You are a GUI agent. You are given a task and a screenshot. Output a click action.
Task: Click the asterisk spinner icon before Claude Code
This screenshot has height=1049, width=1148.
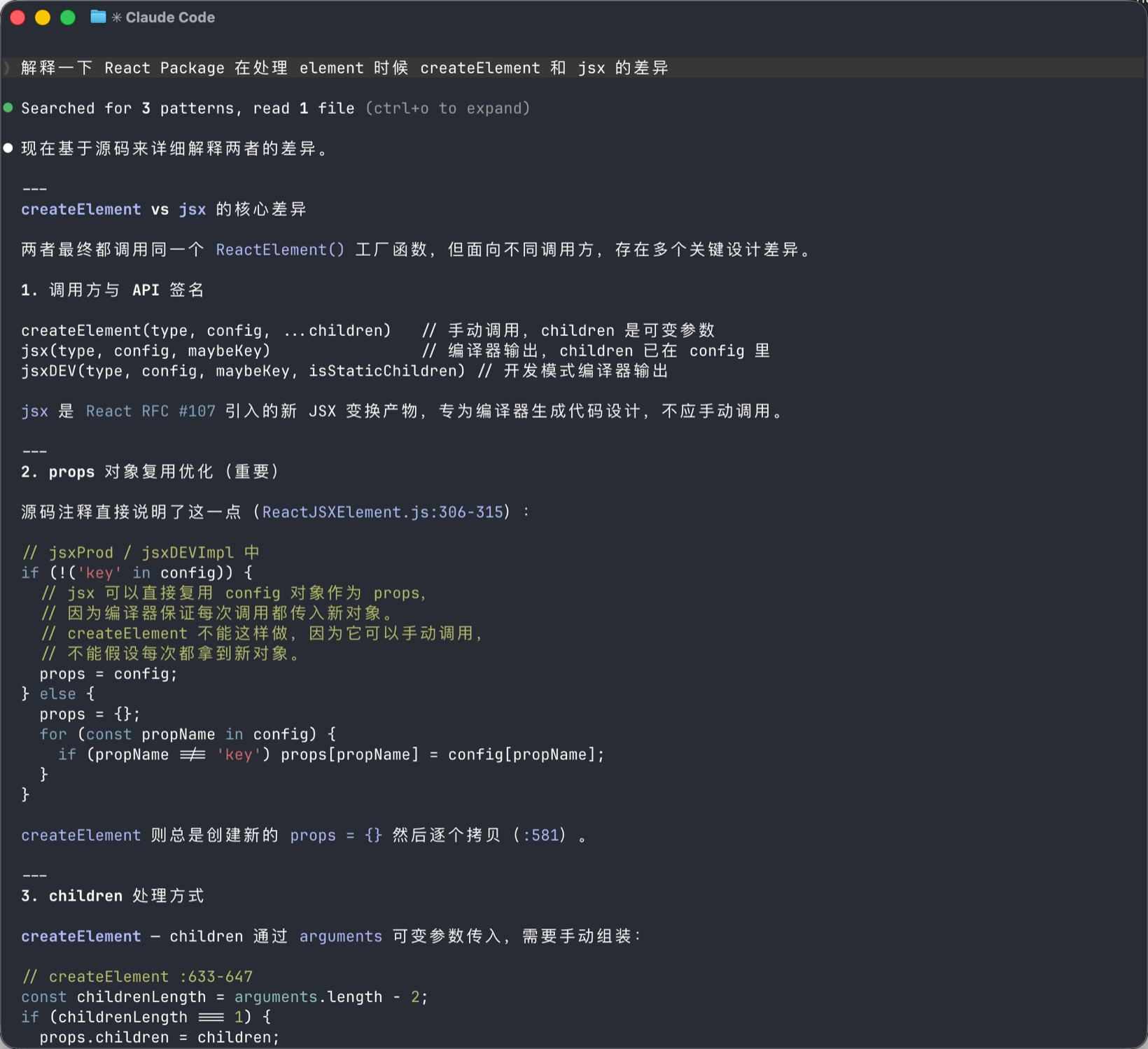click(117, 17)
